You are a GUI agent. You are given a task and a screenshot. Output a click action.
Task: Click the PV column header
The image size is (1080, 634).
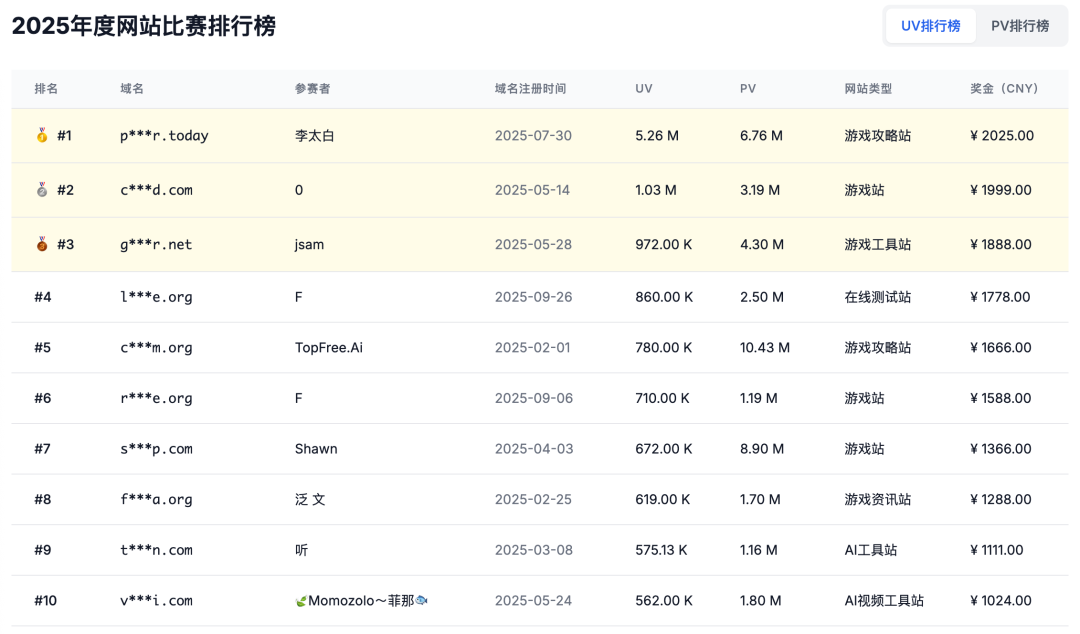[x=747, y=88]
